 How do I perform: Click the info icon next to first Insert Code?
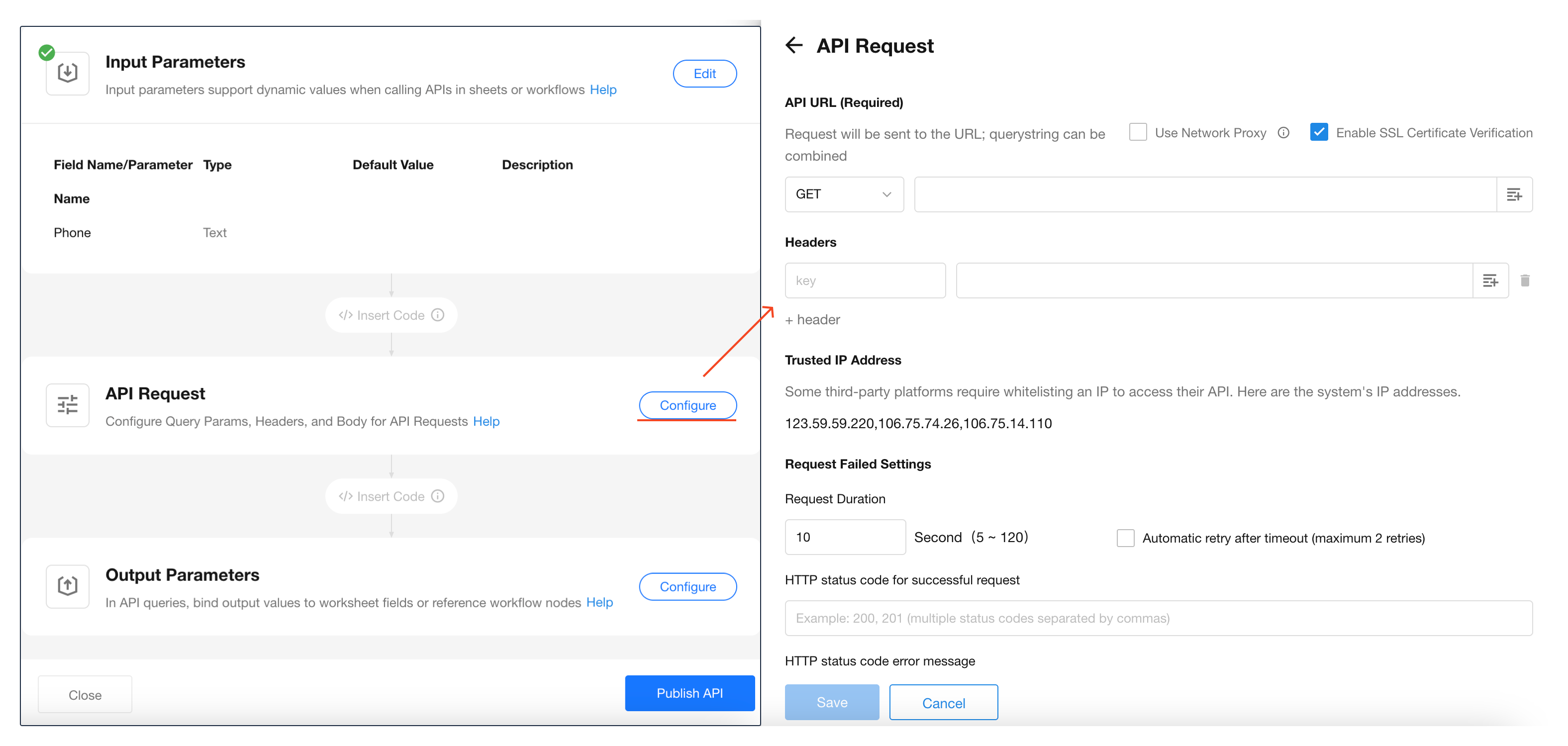(x=438, y=315)
